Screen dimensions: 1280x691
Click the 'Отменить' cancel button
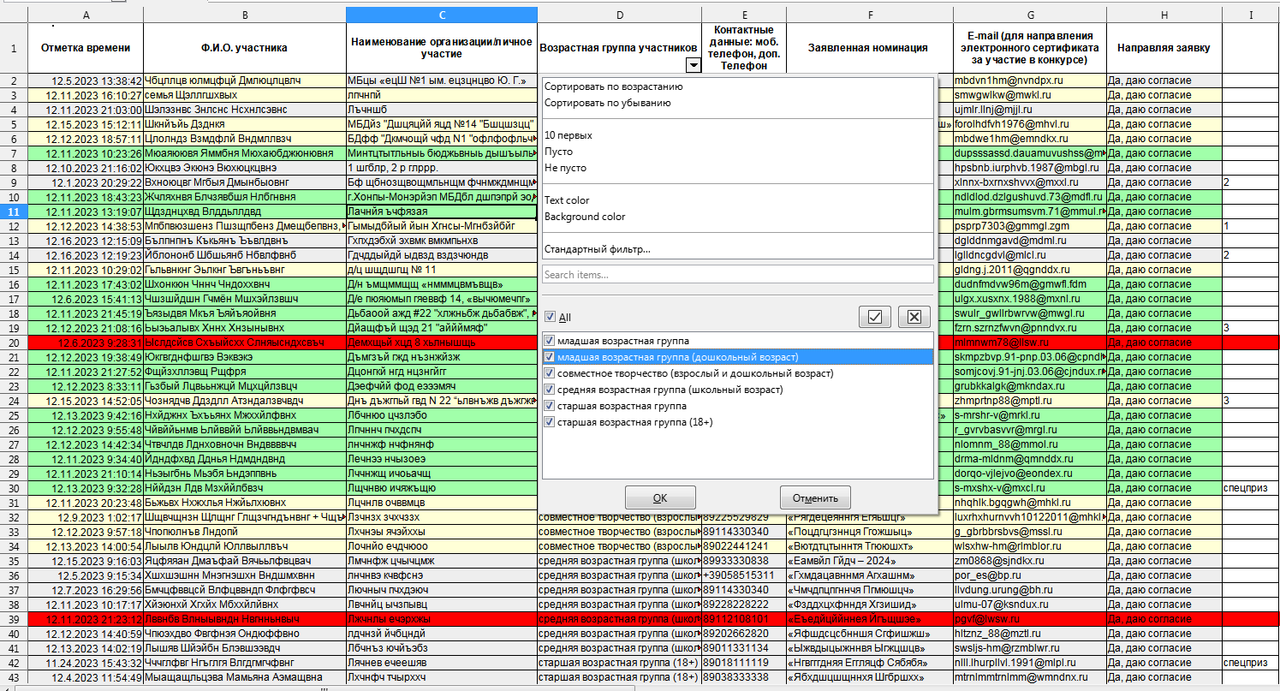815,497
